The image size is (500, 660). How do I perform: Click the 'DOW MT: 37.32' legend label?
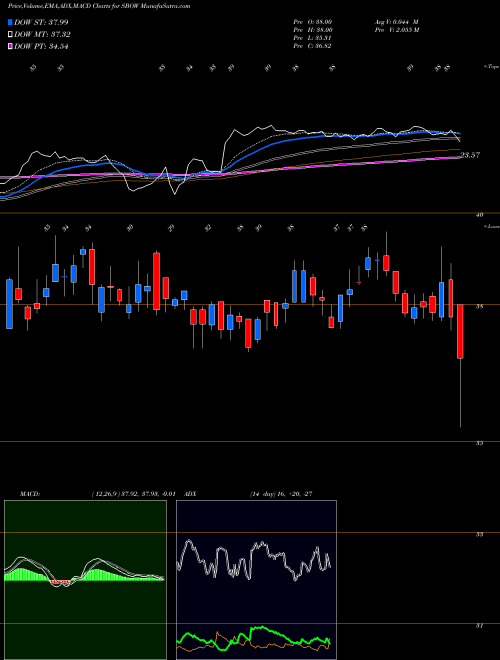tap(42, 35)
